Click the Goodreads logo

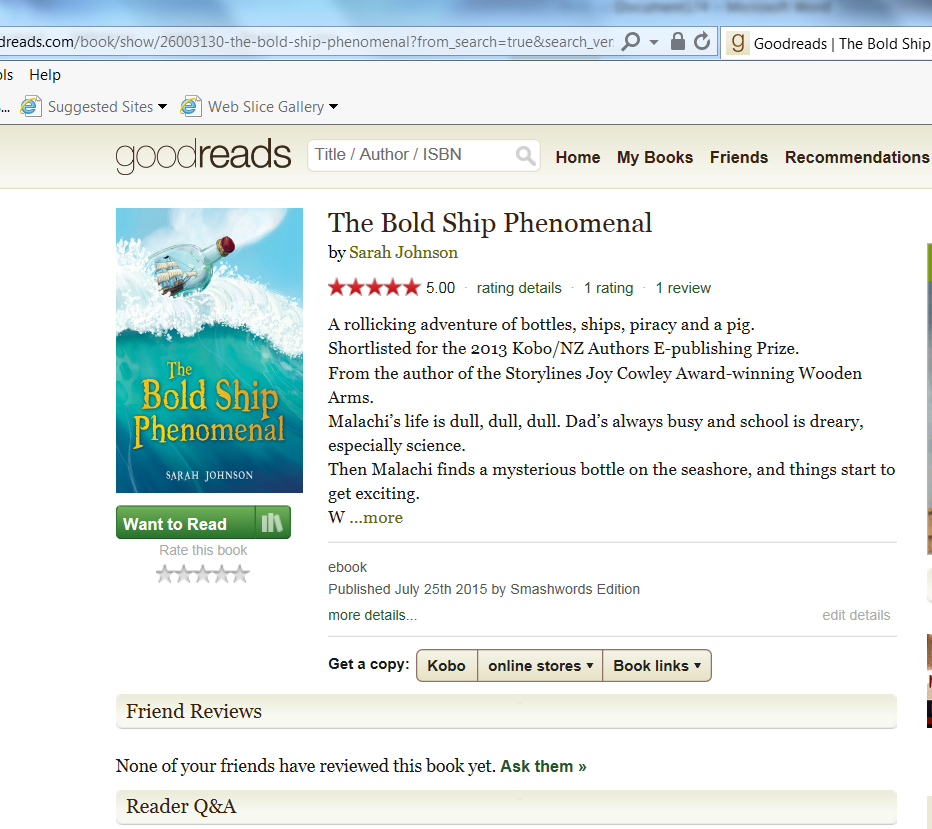203,156
